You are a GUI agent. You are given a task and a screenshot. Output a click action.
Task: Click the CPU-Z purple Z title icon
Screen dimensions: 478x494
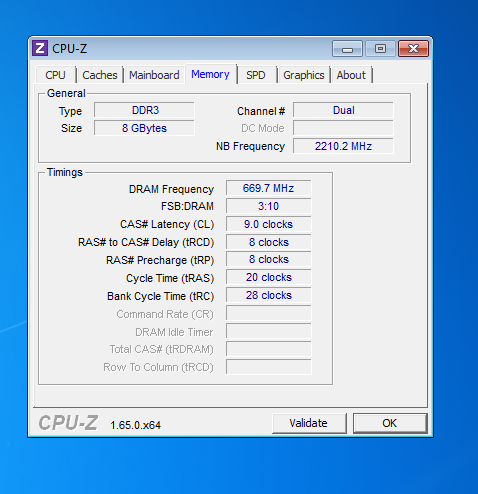[40, 48]
